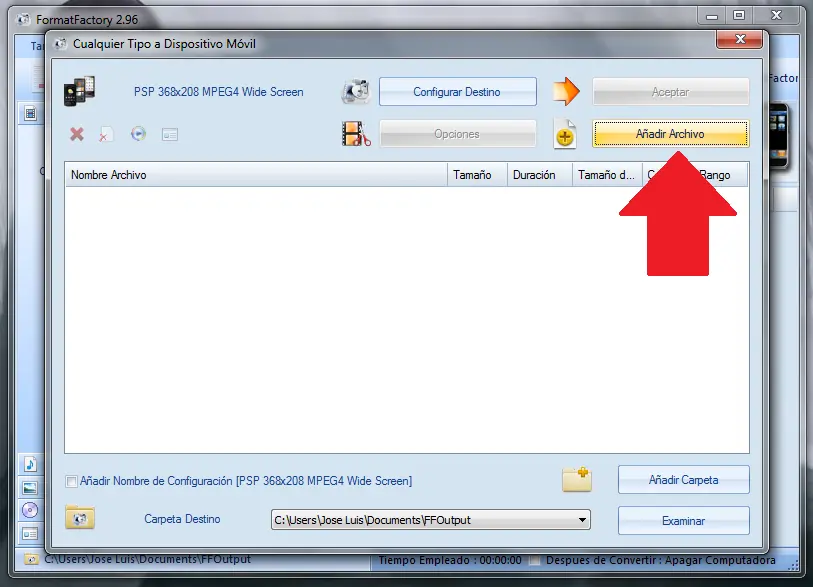Click the grayed-out Aceptar button

click(x=670, y=92)
